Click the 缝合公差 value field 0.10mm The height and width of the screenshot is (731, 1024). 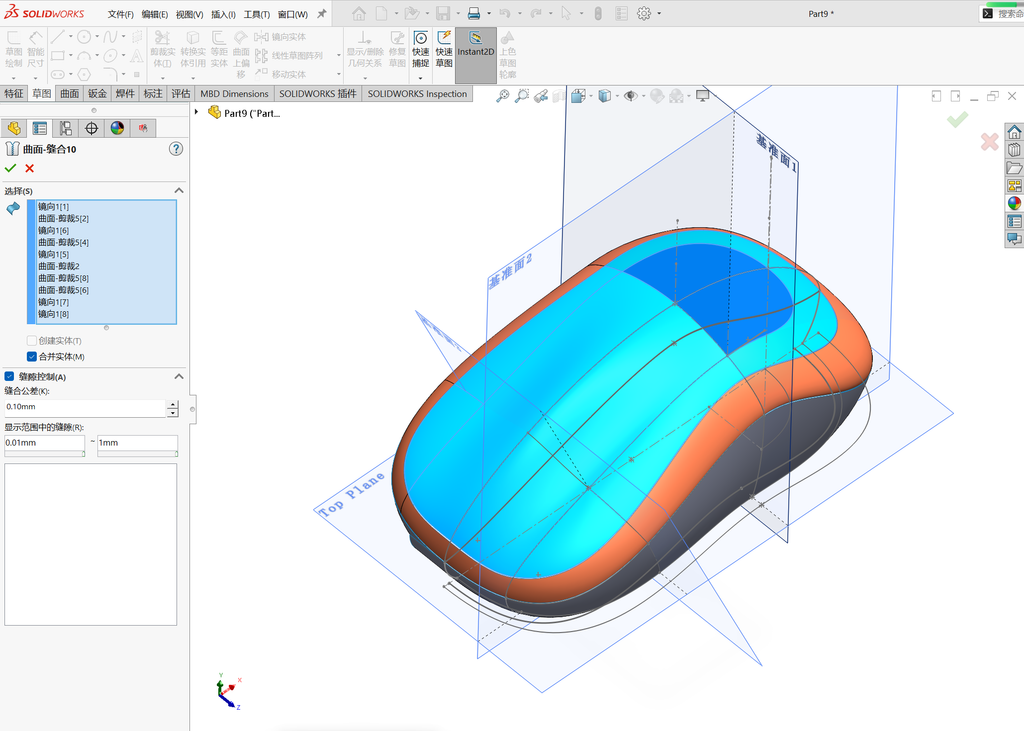point(86,407)
